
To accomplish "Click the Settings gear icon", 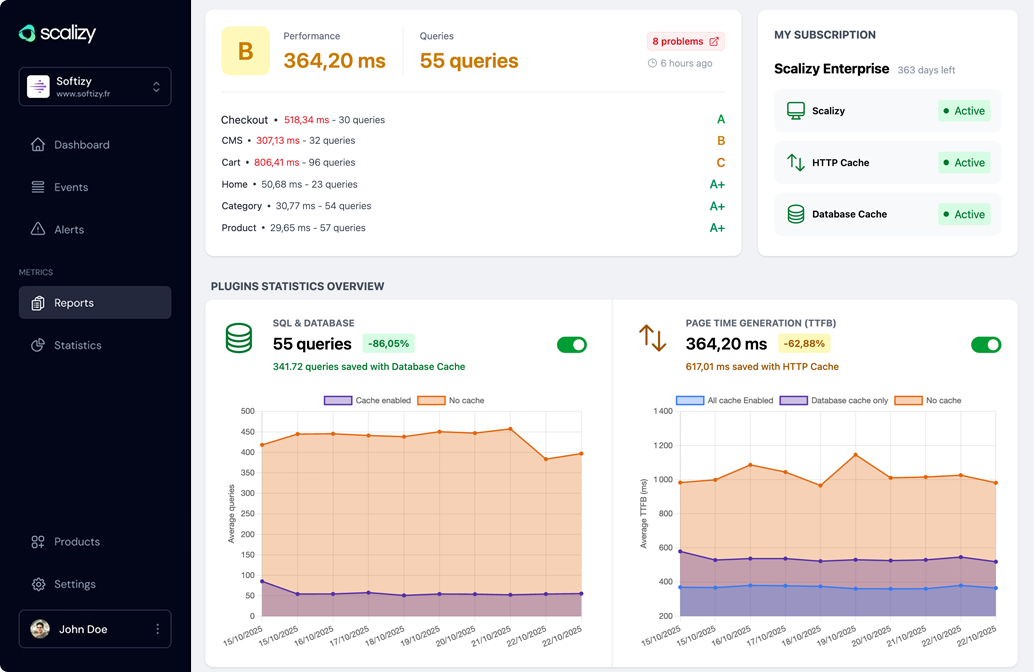I will coord(38,584).
